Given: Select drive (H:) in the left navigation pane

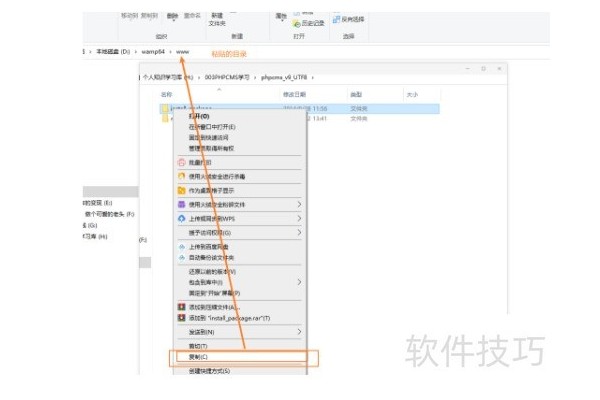Looking at the screenshot, I should click(95, 237).
